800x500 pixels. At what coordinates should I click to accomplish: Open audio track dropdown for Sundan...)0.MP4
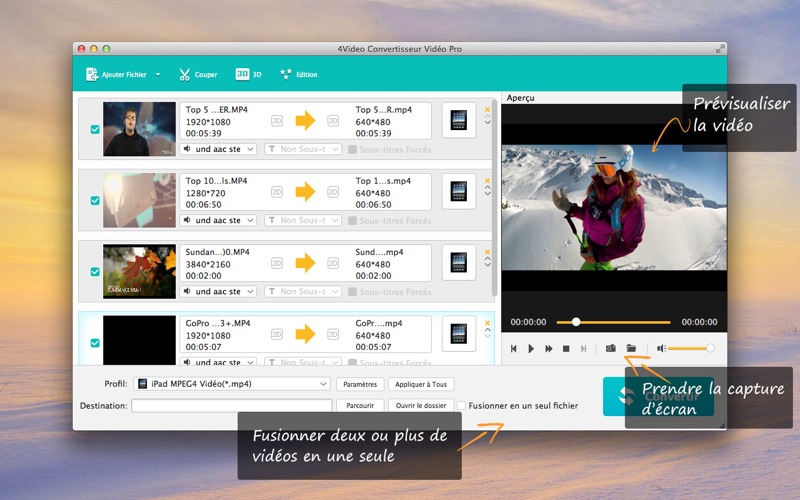[218, 291]
